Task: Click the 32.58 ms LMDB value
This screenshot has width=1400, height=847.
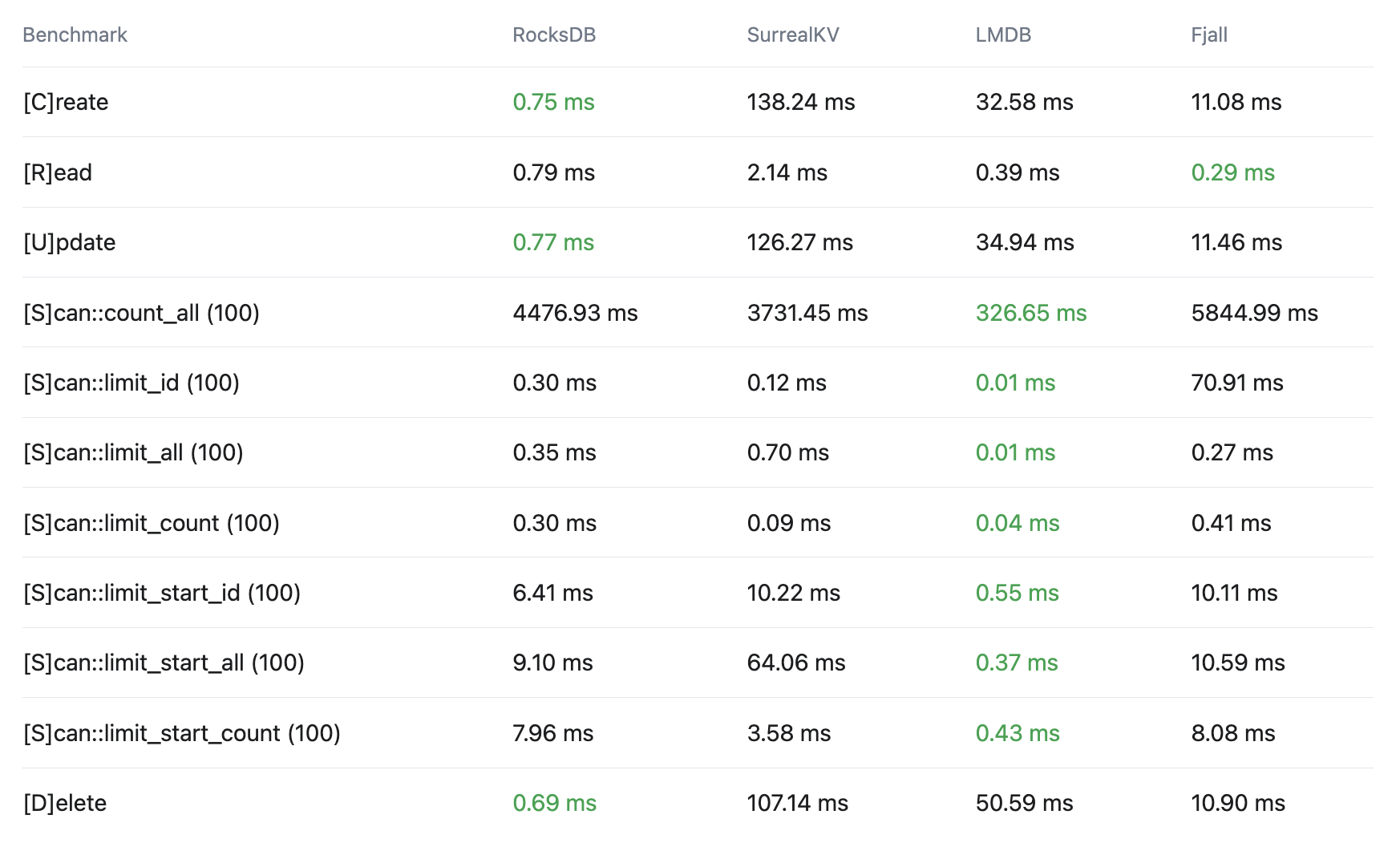Action: coord(1025,102)
